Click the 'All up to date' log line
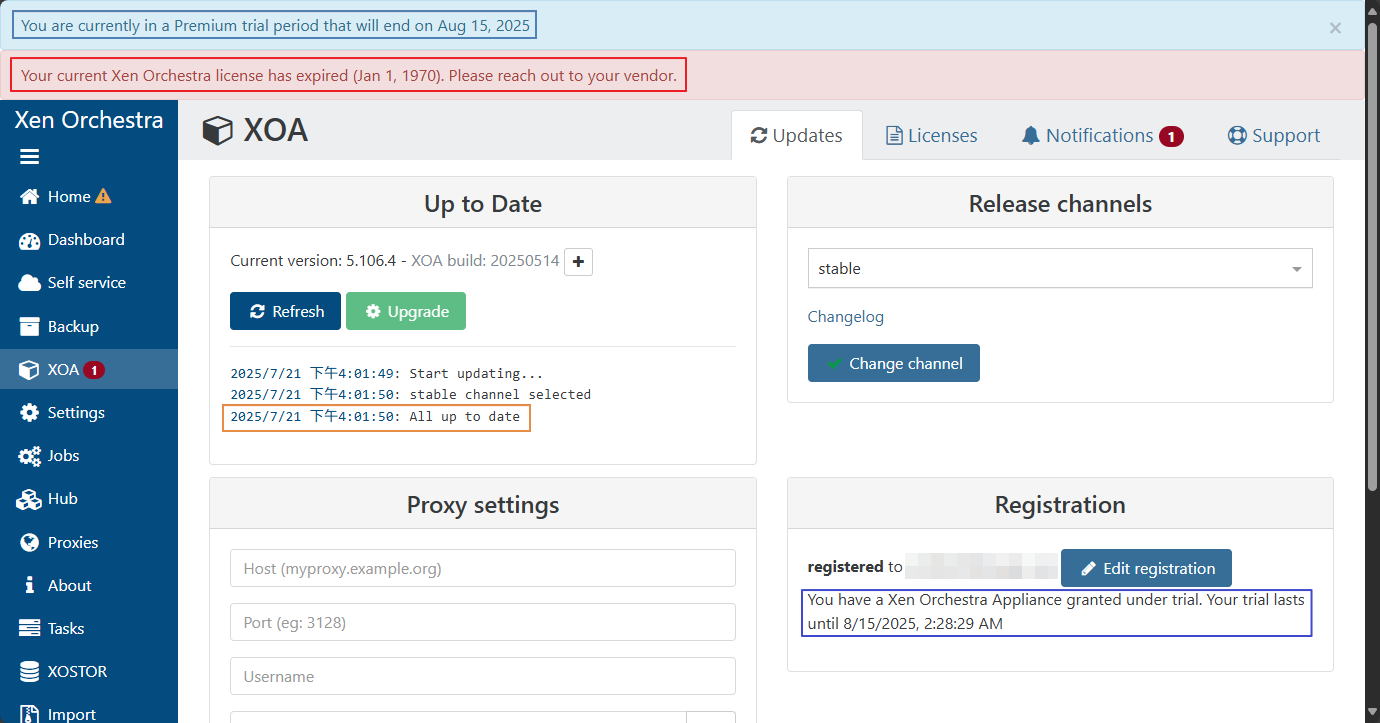The image size is (1380, 723). (375, 416)
